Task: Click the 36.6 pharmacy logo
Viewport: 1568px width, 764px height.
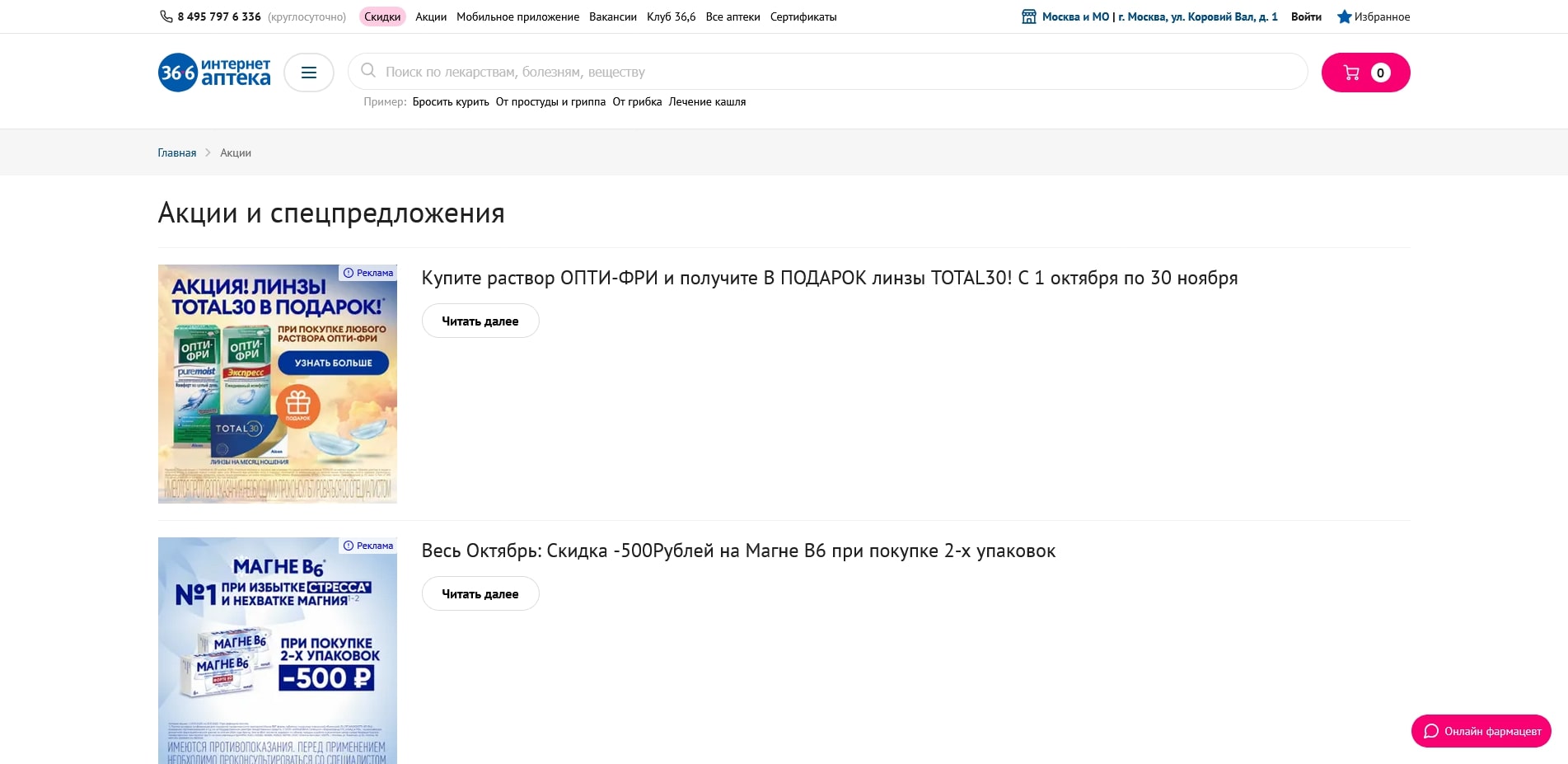Action: coord(214,73)
